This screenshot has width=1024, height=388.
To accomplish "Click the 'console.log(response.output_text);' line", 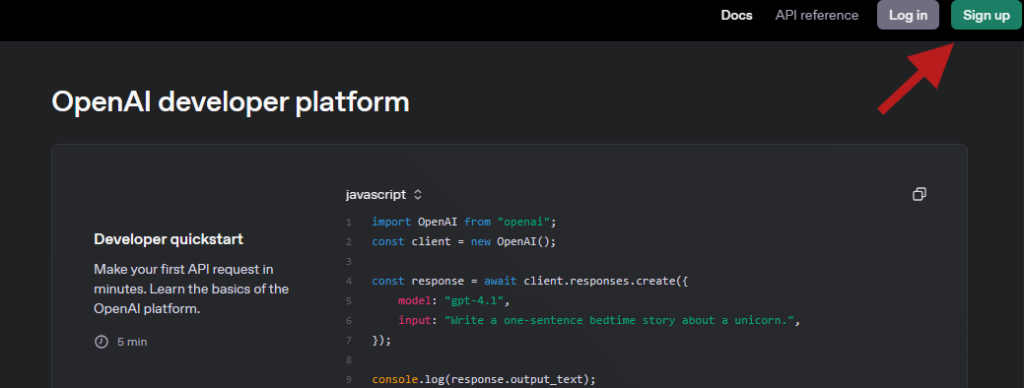I will [484, 379].
